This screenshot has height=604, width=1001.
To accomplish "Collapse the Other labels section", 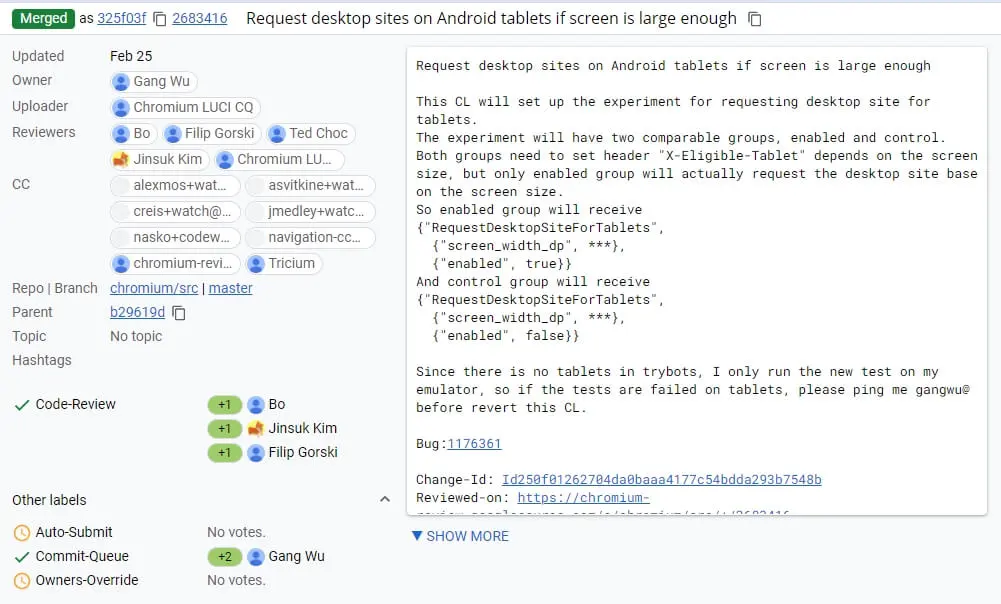I will (385, 499).
